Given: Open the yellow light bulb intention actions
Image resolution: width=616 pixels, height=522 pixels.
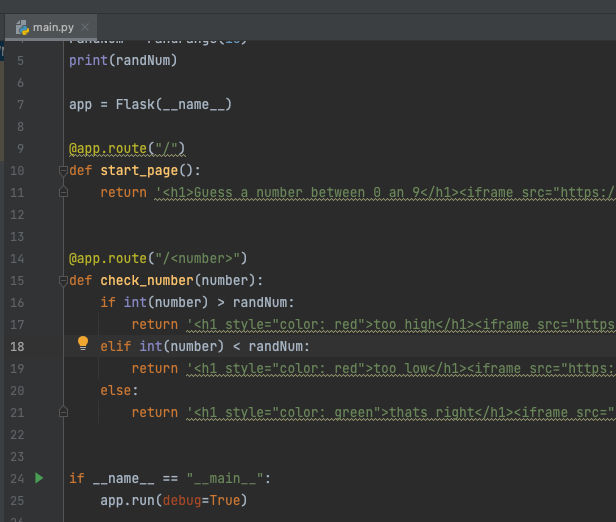Looking at the screenshot, I should point(83,343).
